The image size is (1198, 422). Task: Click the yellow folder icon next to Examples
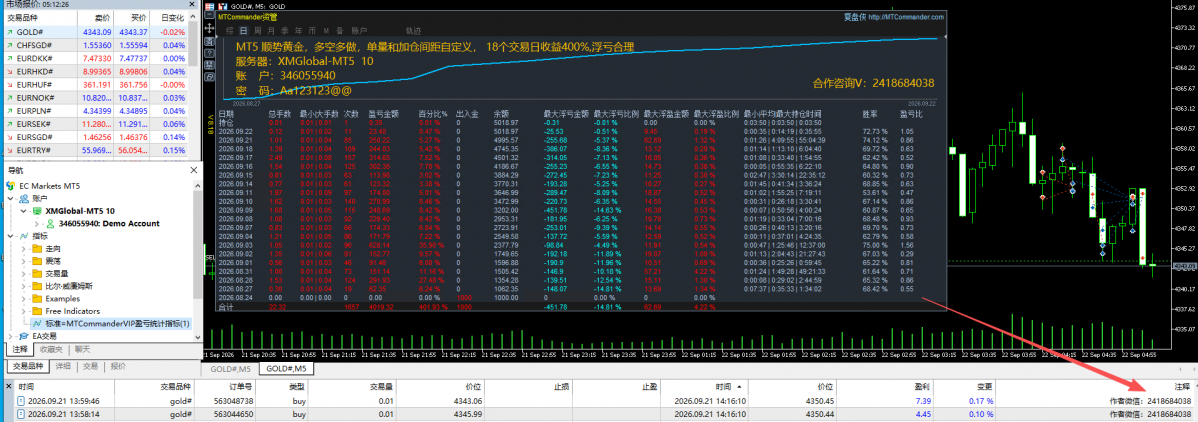pyautogui.click(x=37, y=298)
